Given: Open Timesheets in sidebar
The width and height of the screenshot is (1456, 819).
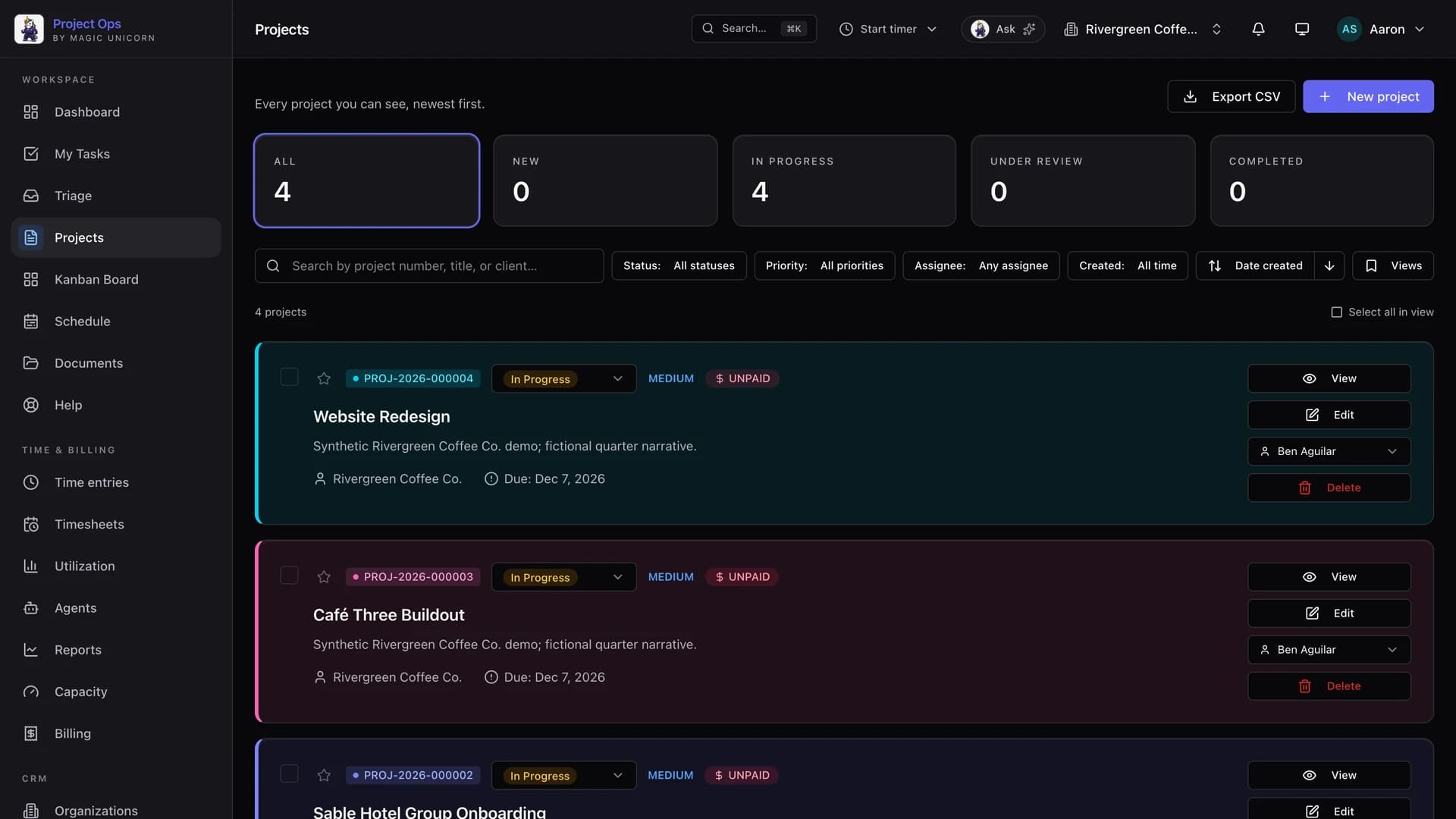Looking at the screenshot, I should (x=116, y=524).
